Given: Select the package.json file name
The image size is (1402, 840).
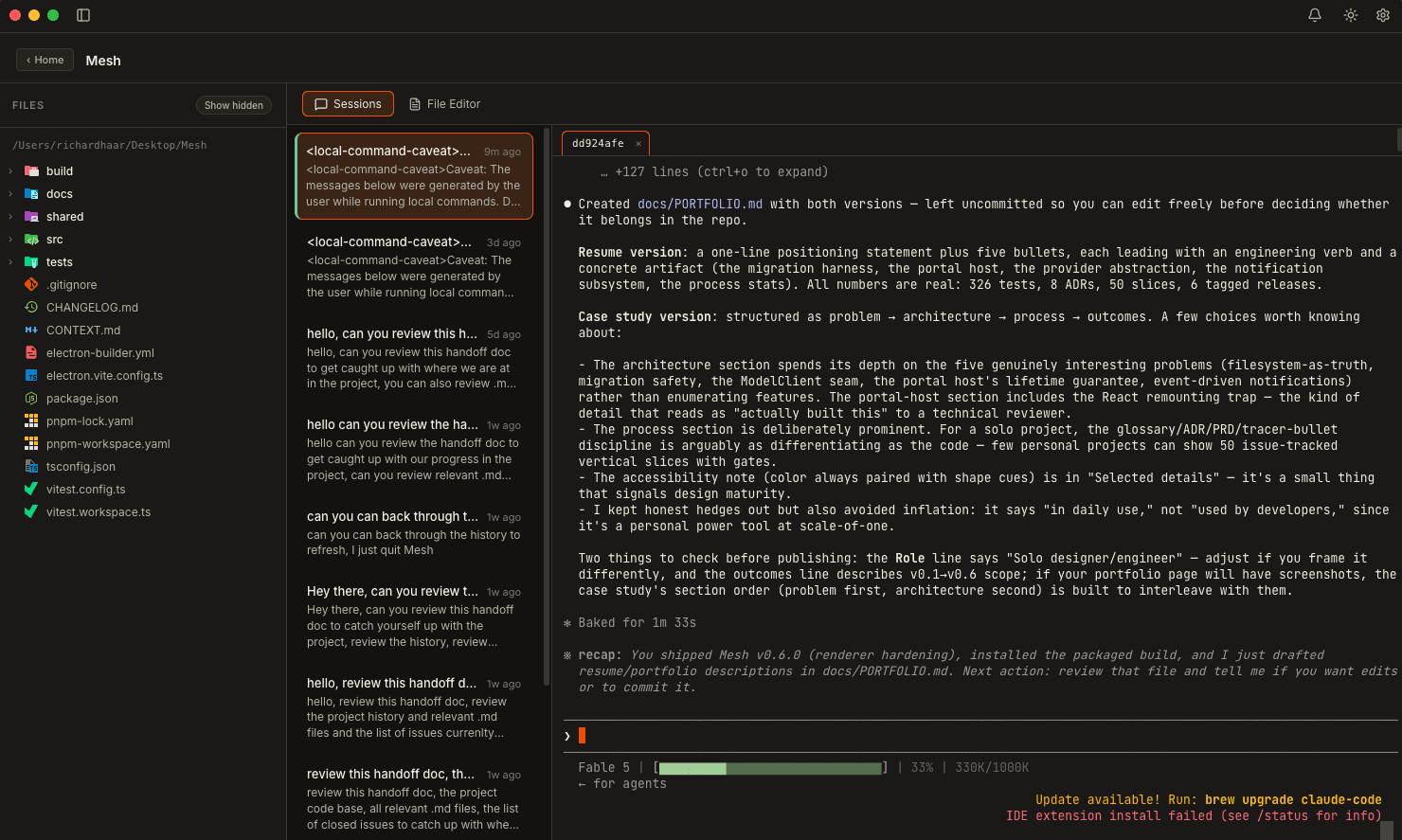Looking at the screenshot, I should [82, 399].
